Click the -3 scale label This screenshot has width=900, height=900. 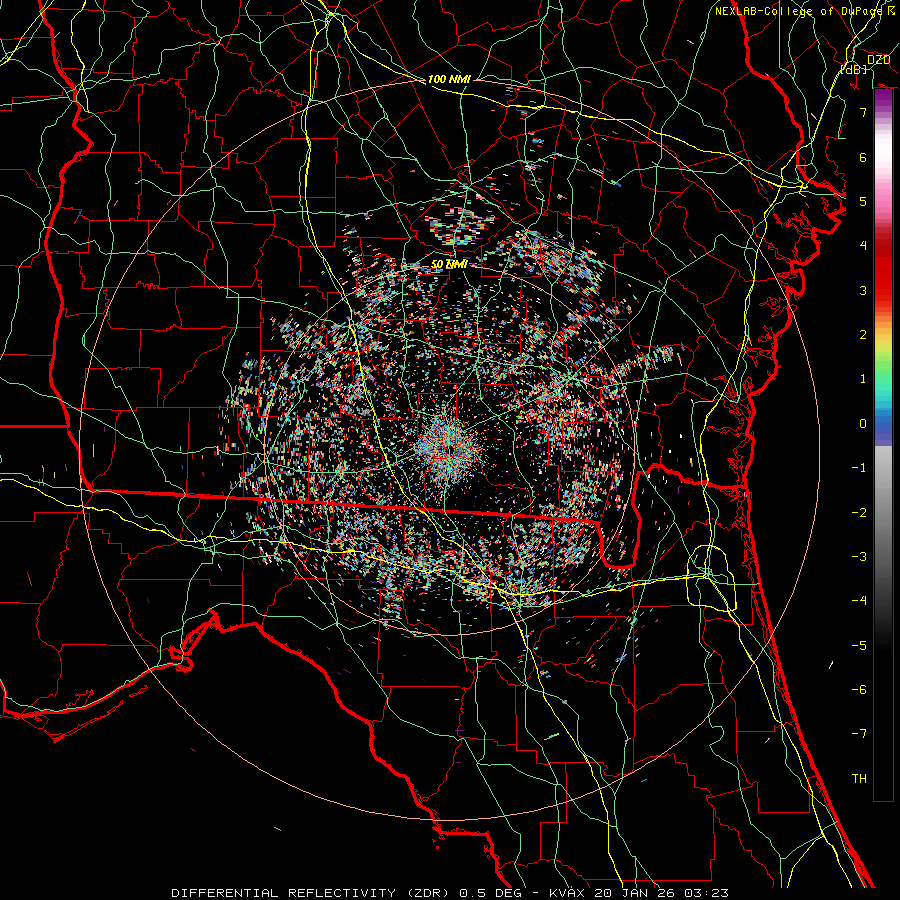tap(859, 557)
